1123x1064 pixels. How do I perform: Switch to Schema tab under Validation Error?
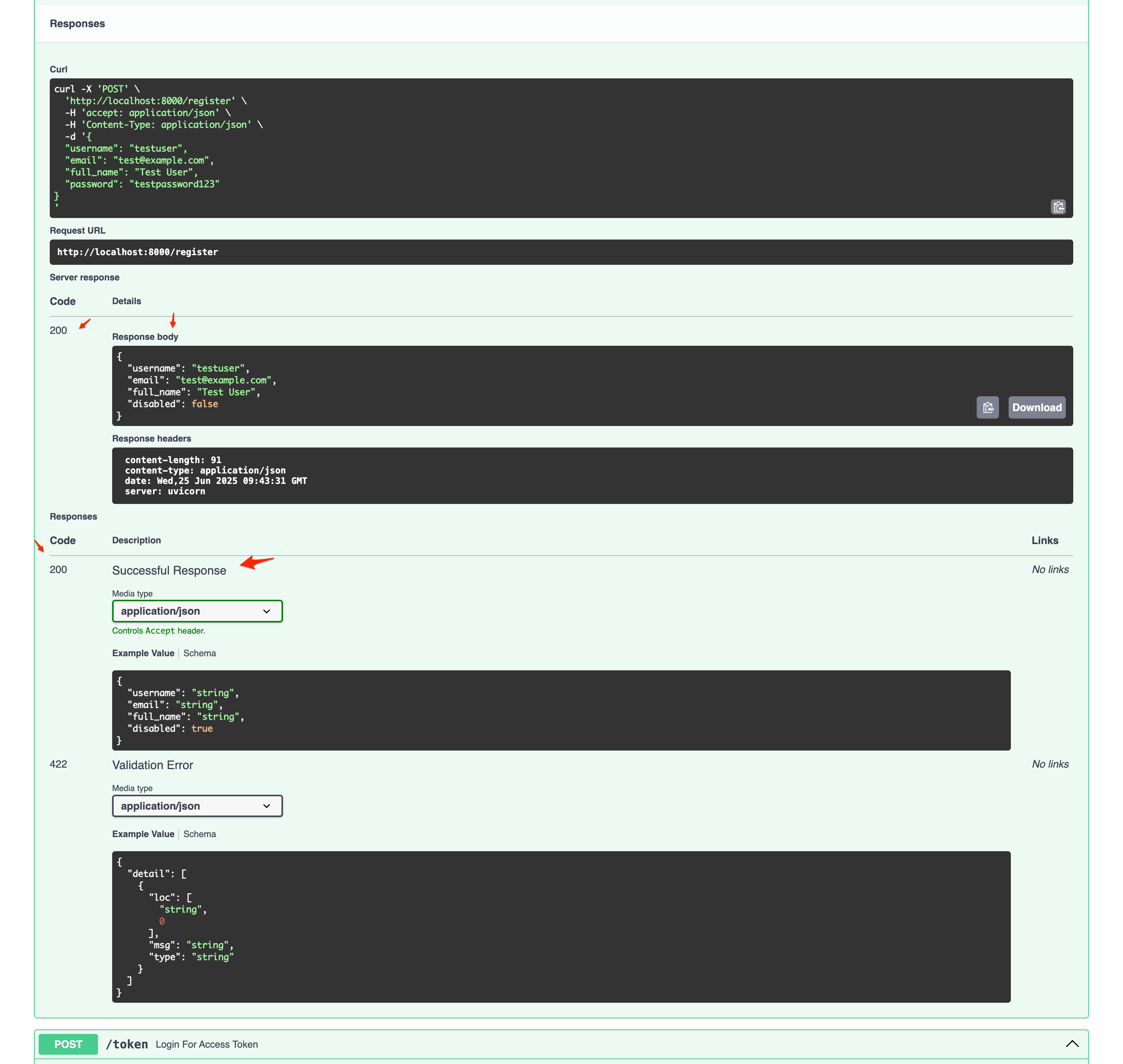(x=199, y=834)
